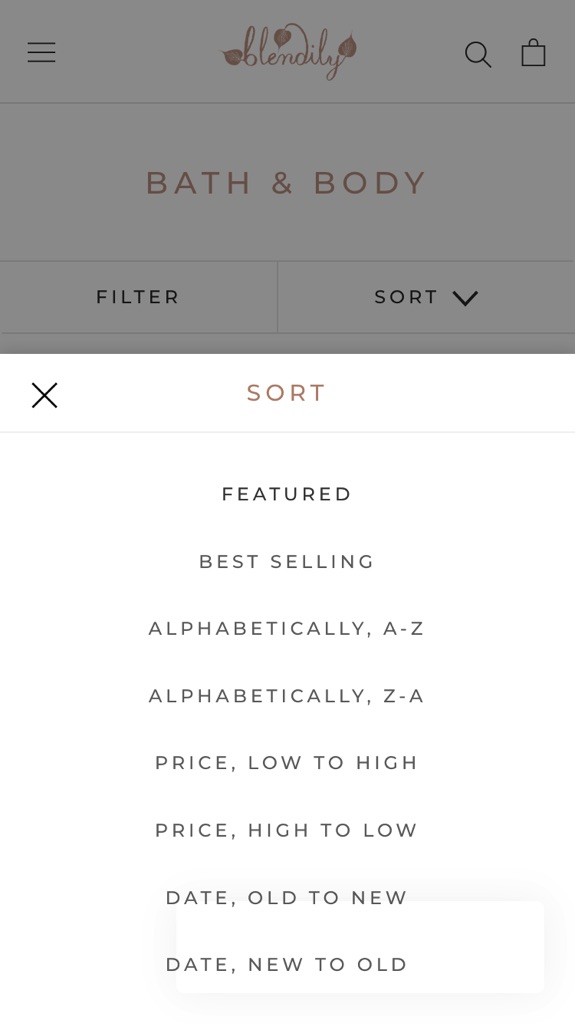The image size is (575, 1024).
Task: Close the Sort panel with X
Action: 44,395
